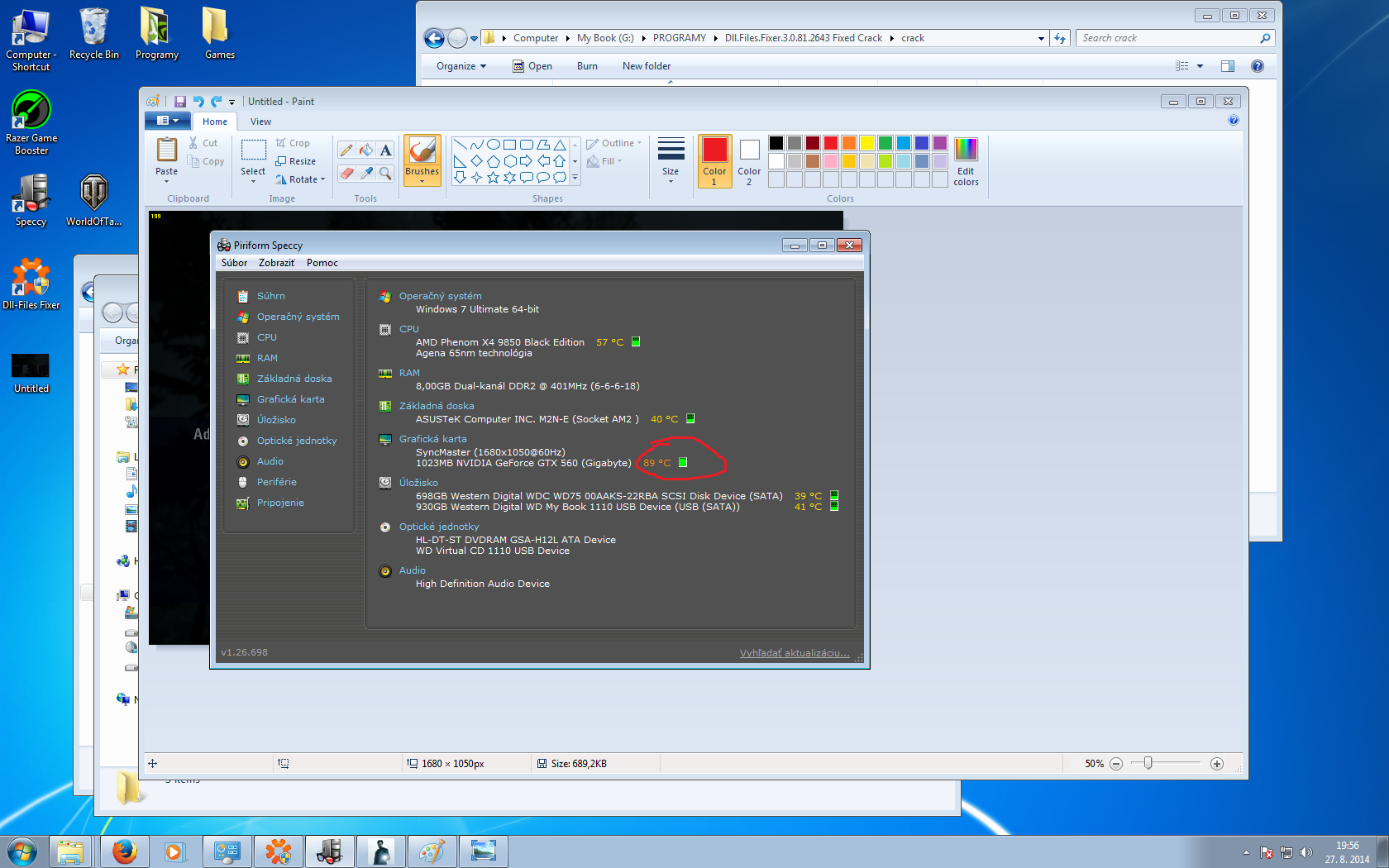Pick black from the color palette
This screenshot has height=868, width=1389.
click(x=776, y=143)
